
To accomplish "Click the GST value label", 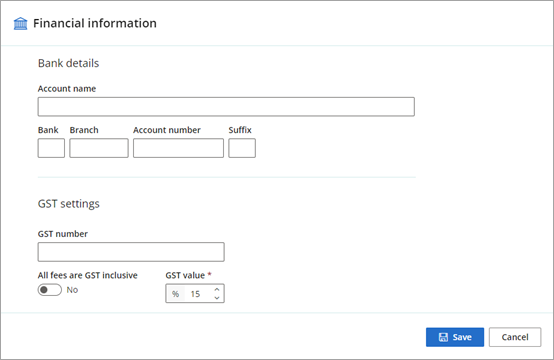I will click(x=185, y=275).
